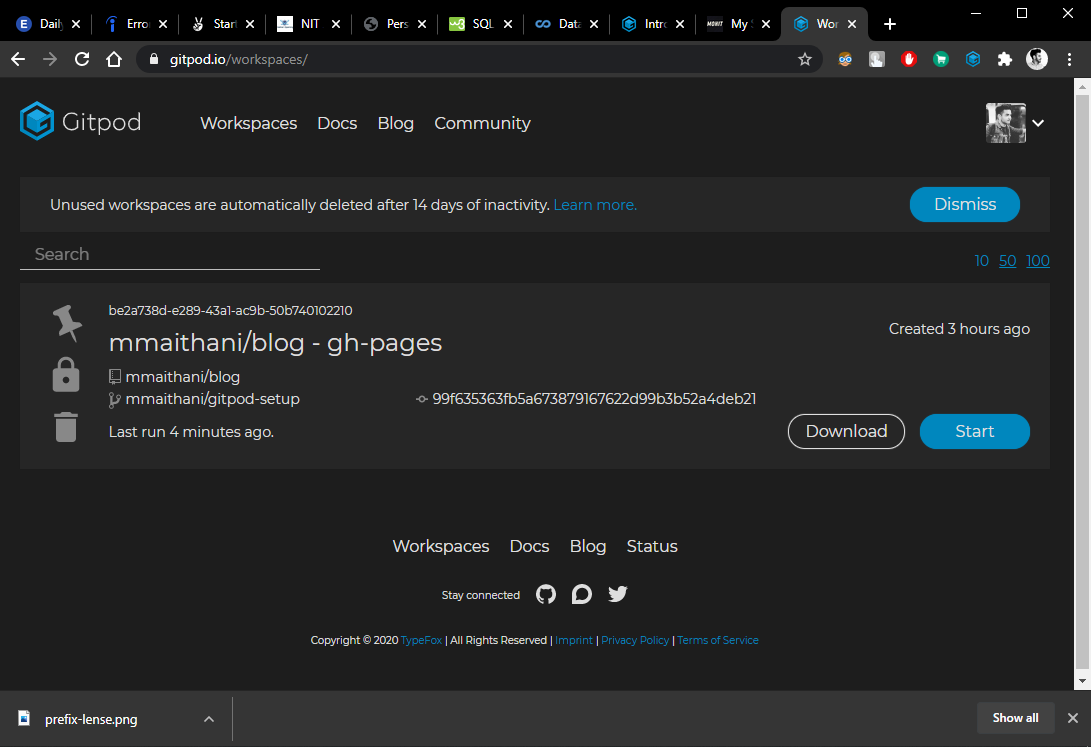Close the downloads bar
Screen dimensions: 1091x747
tap(1073, 718)
